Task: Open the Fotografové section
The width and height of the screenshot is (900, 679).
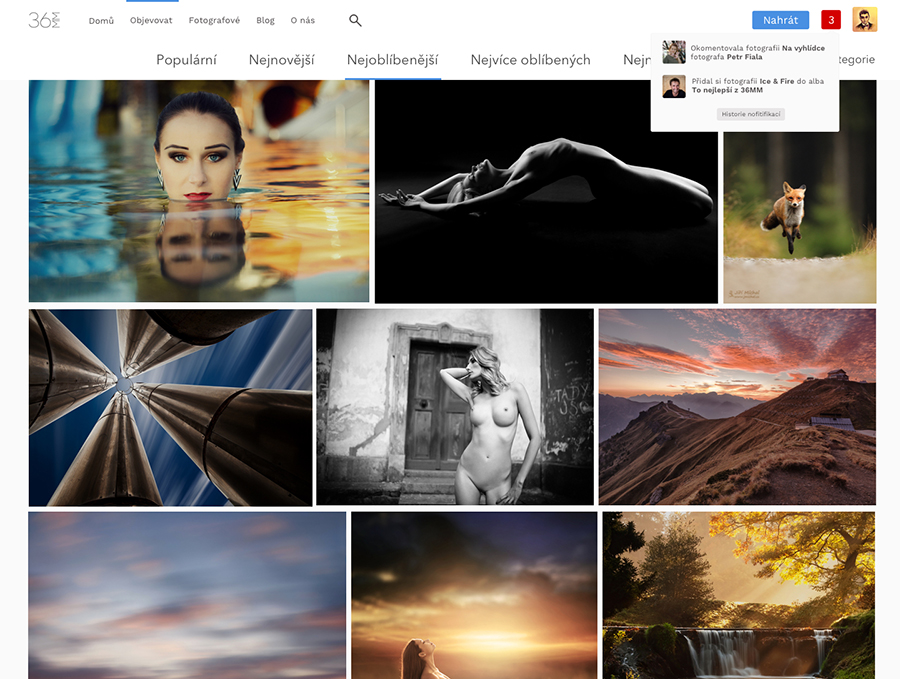Action: point(214,21)
